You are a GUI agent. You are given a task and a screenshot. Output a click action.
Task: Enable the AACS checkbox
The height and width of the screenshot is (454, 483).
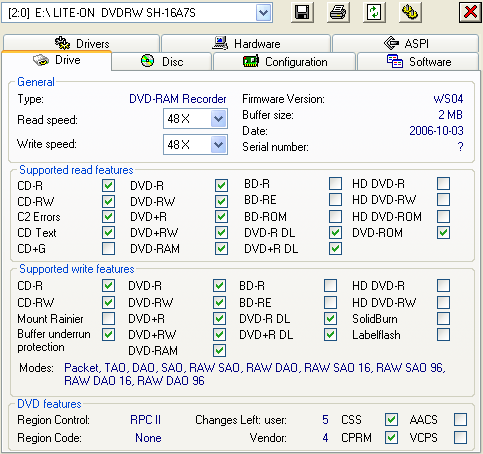[x=460, y=420]
